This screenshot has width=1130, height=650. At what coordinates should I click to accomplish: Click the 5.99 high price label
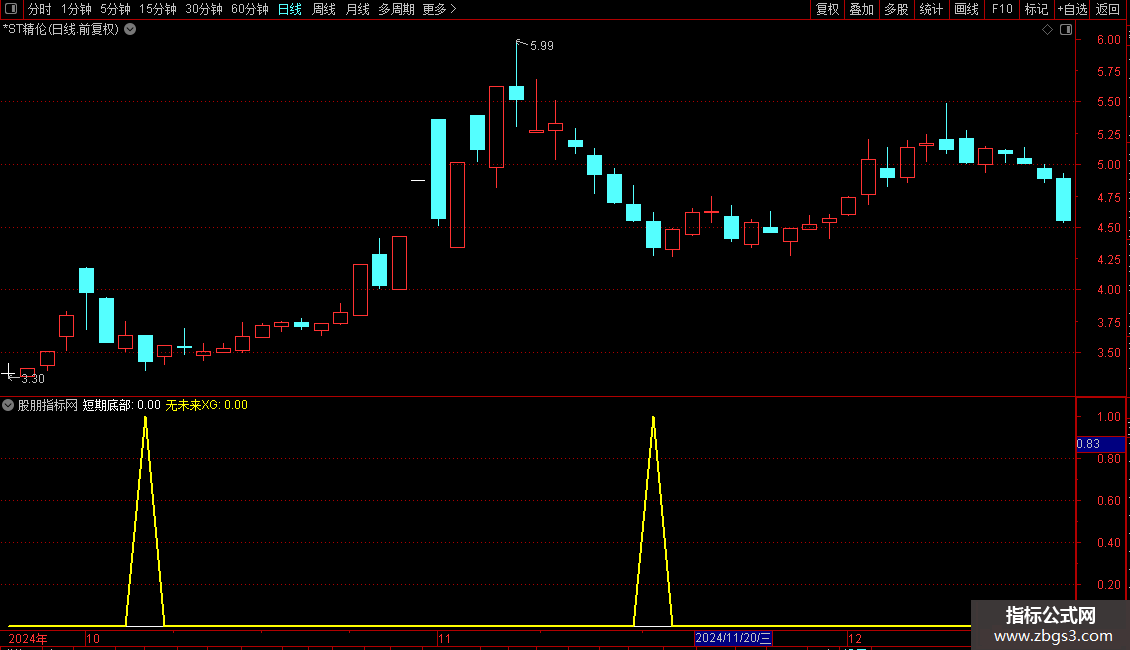pos(541,45)
